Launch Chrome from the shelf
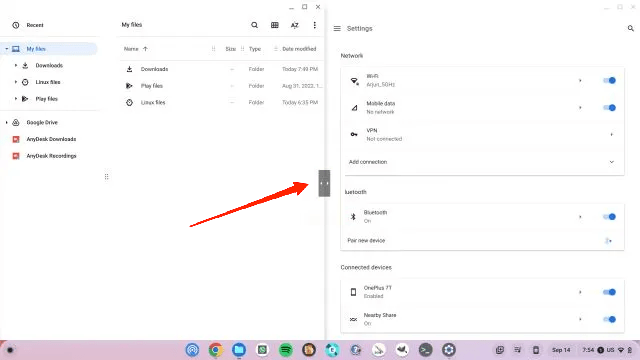This screenshot has width=640, height=360. (x=216, y=350)
